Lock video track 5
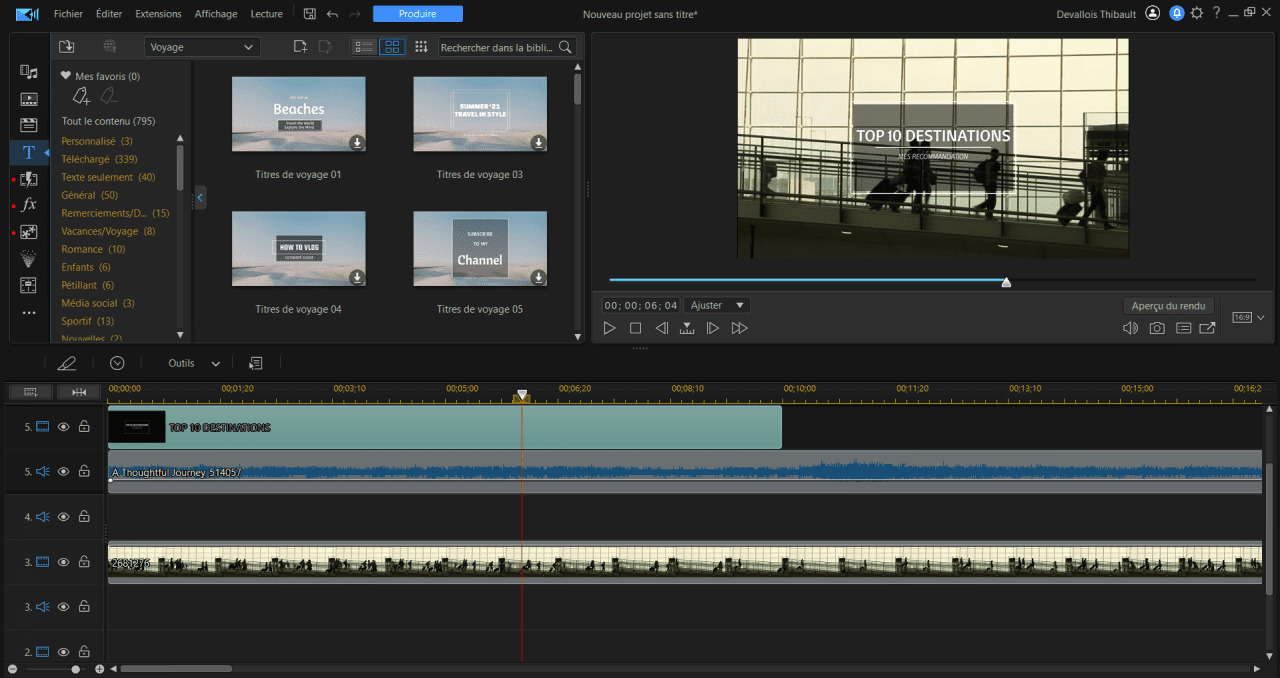Viewport: 1280px width, 678px height. (x=84, y=427)
